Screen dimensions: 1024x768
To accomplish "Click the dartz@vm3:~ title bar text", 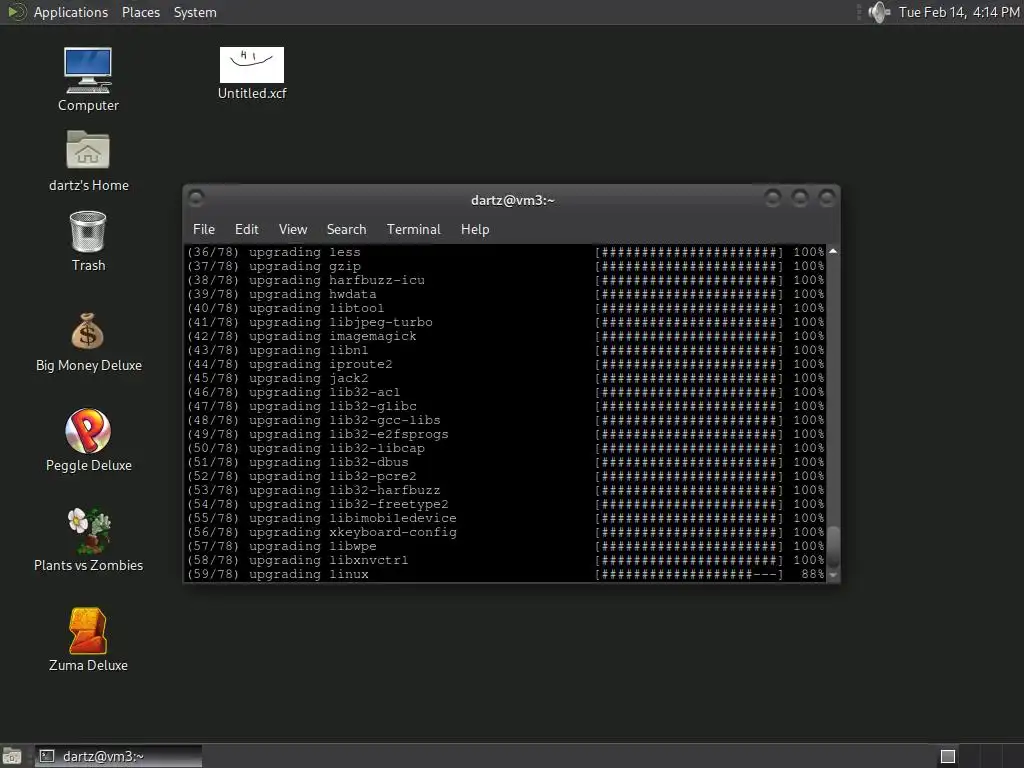I will pos(513,200).
